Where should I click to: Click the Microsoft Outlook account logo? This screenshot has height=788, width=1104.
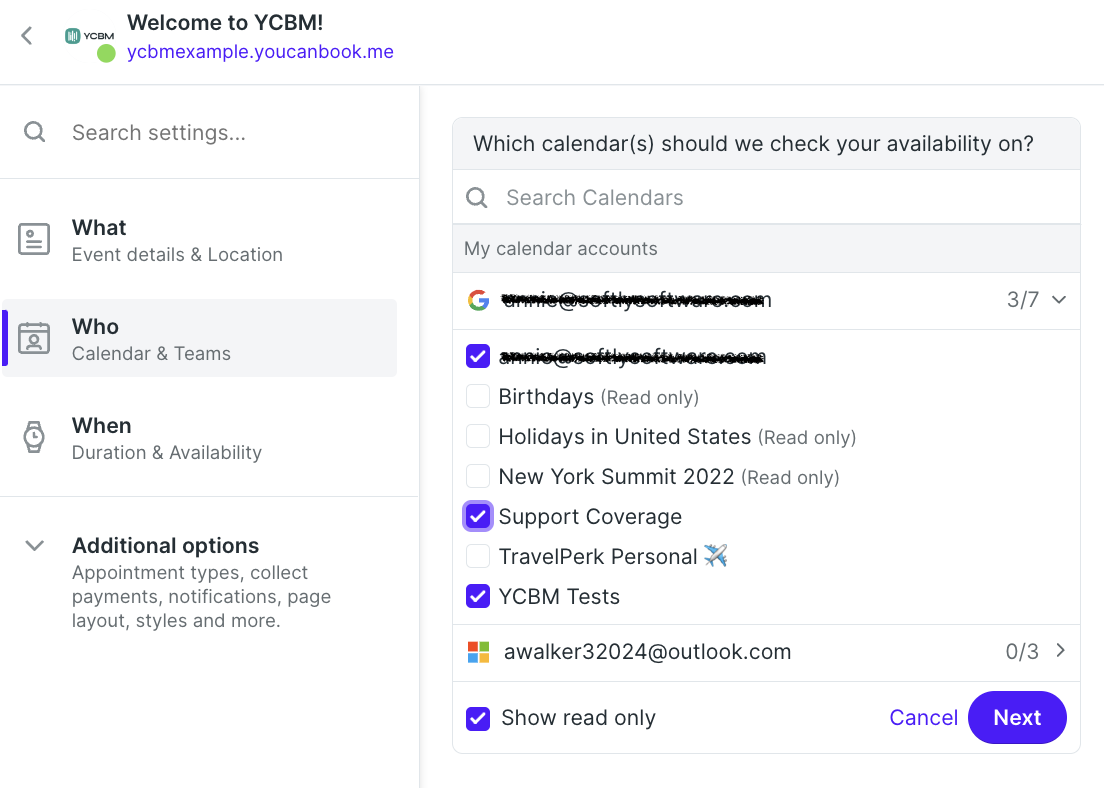[x=479, y=652]
